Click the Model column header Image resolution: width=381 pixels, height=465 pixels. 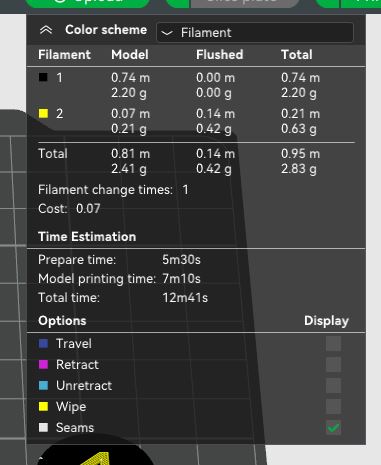130,55
